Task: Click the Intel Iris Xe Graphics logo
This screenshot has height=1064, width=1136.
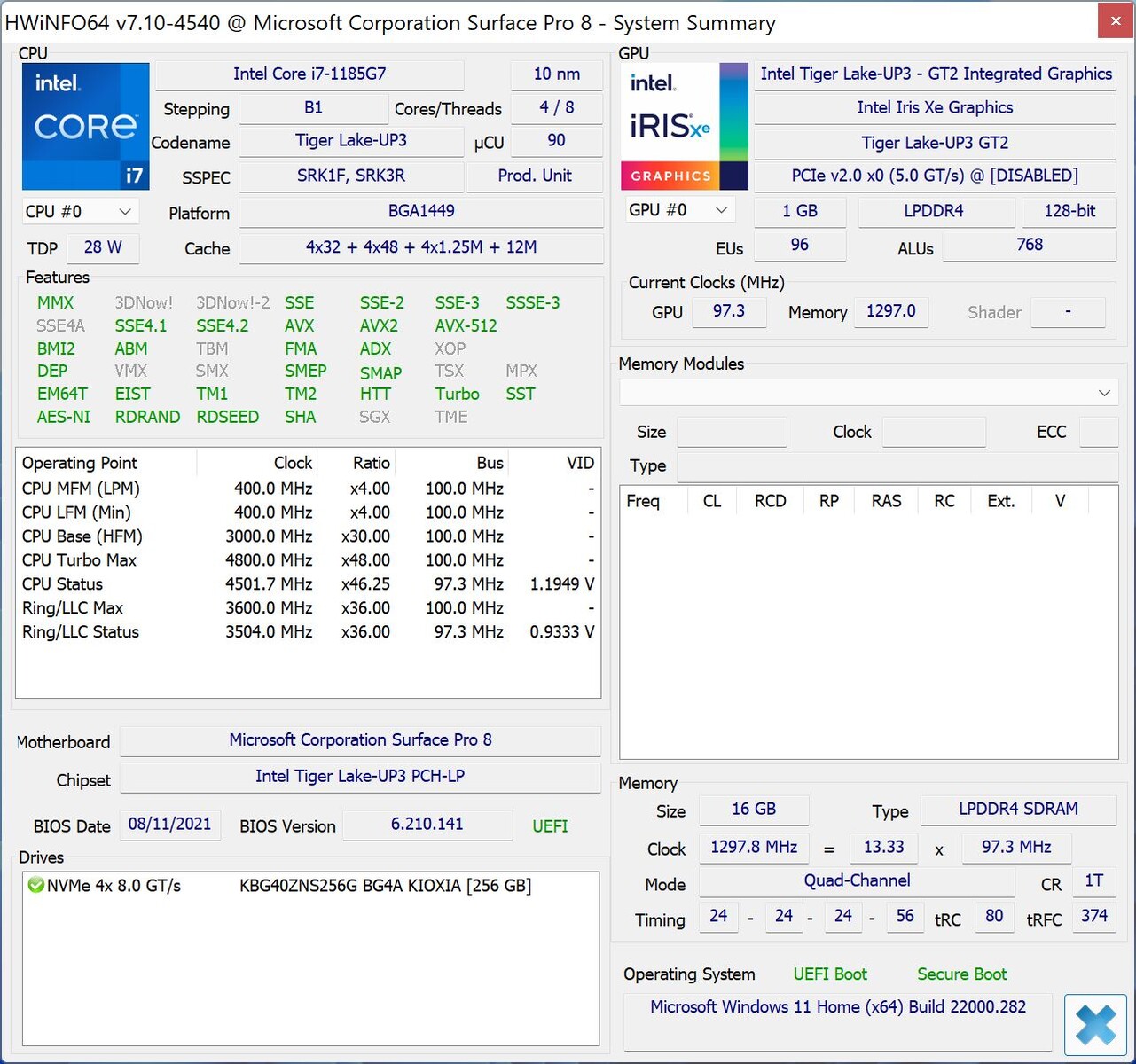Action: tap(684, 126)
